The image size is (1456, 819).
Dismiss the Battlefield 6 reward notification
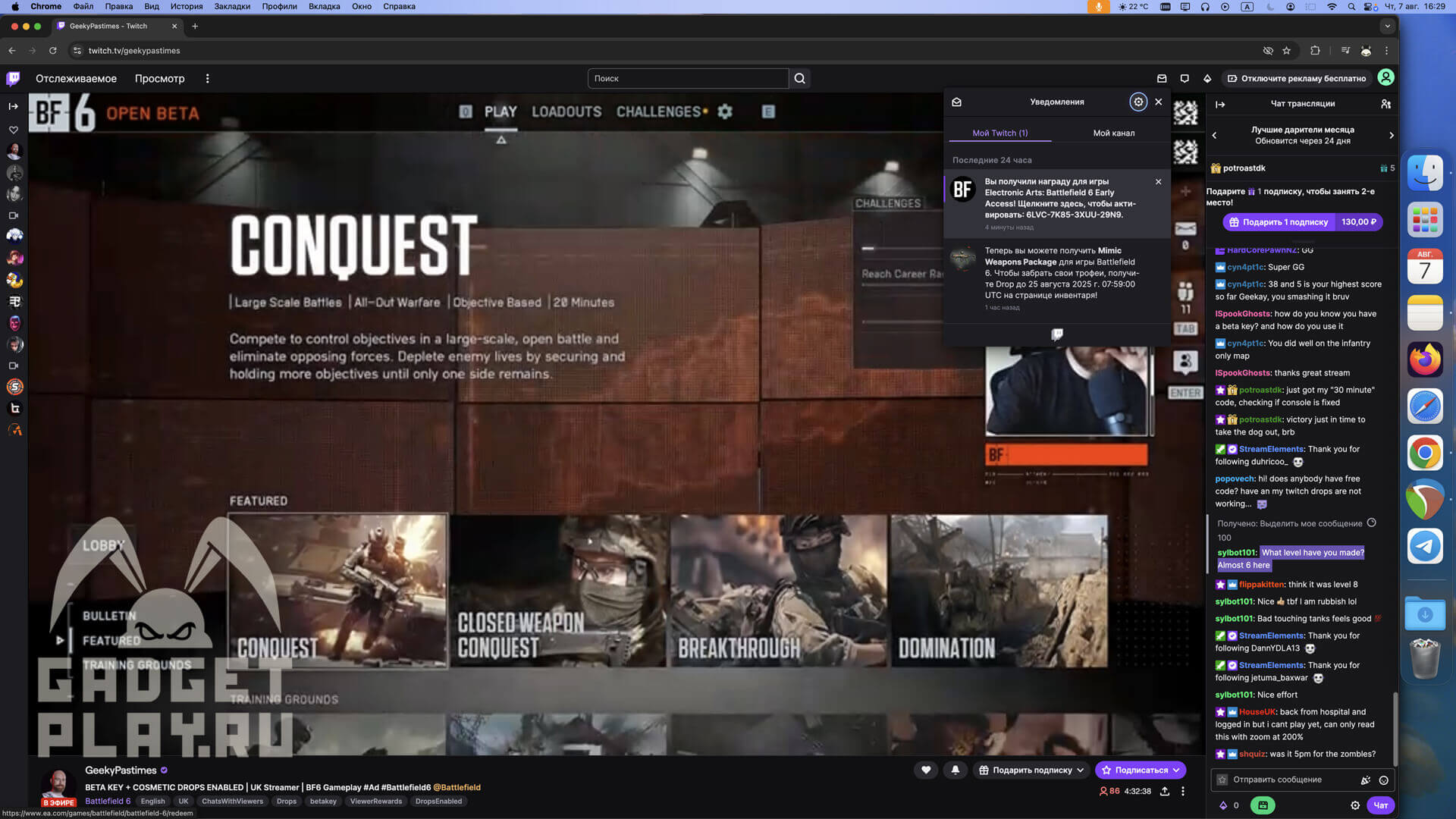pos(1158,182)
